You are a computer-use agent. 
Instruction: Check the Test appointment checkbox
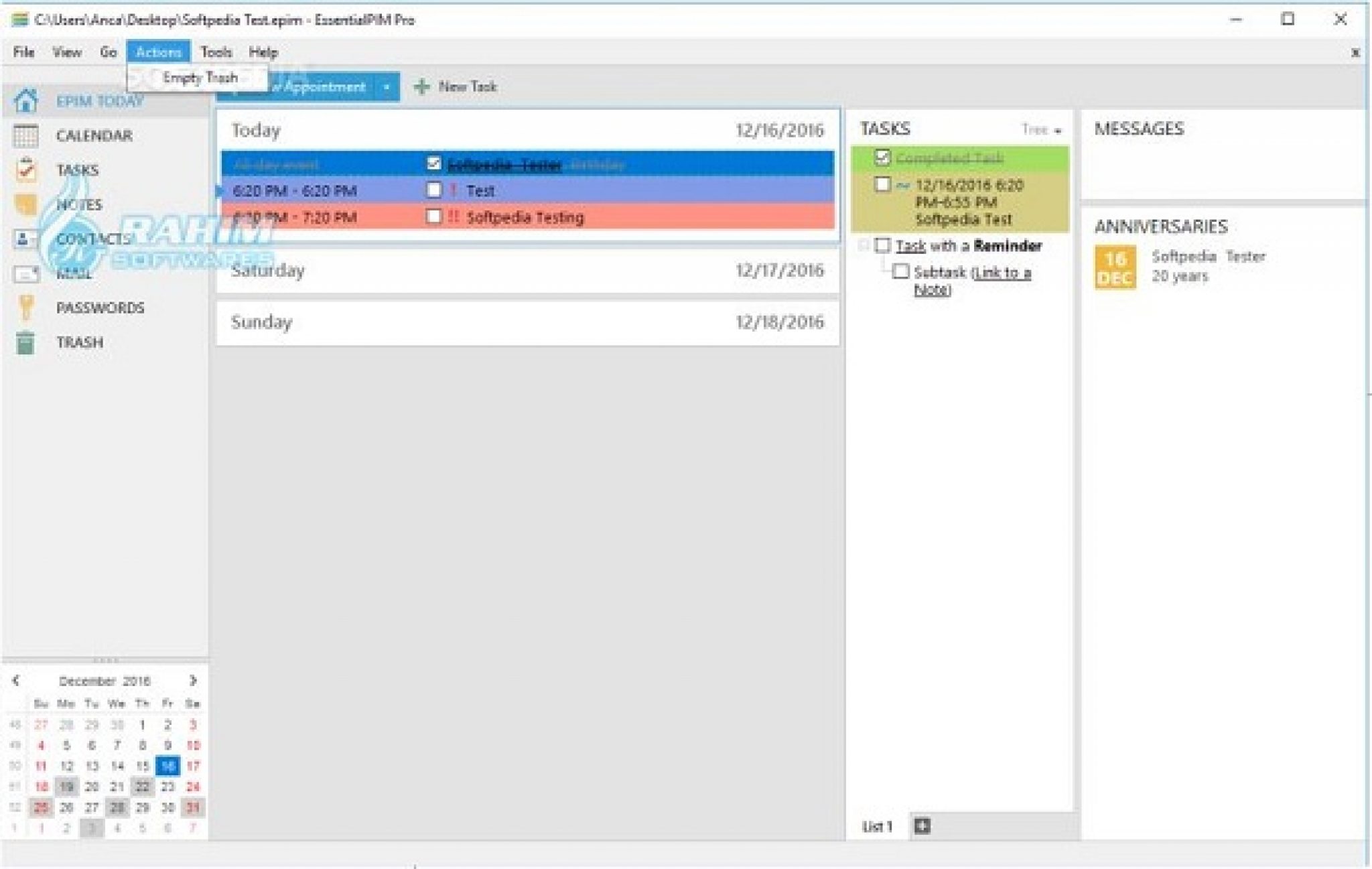pyautogui.click(x=433, y=190)
